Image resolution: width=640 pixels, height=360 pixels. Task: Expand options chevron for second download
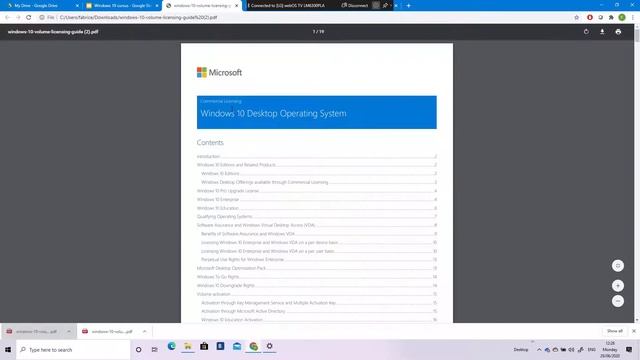coord(144,331)
